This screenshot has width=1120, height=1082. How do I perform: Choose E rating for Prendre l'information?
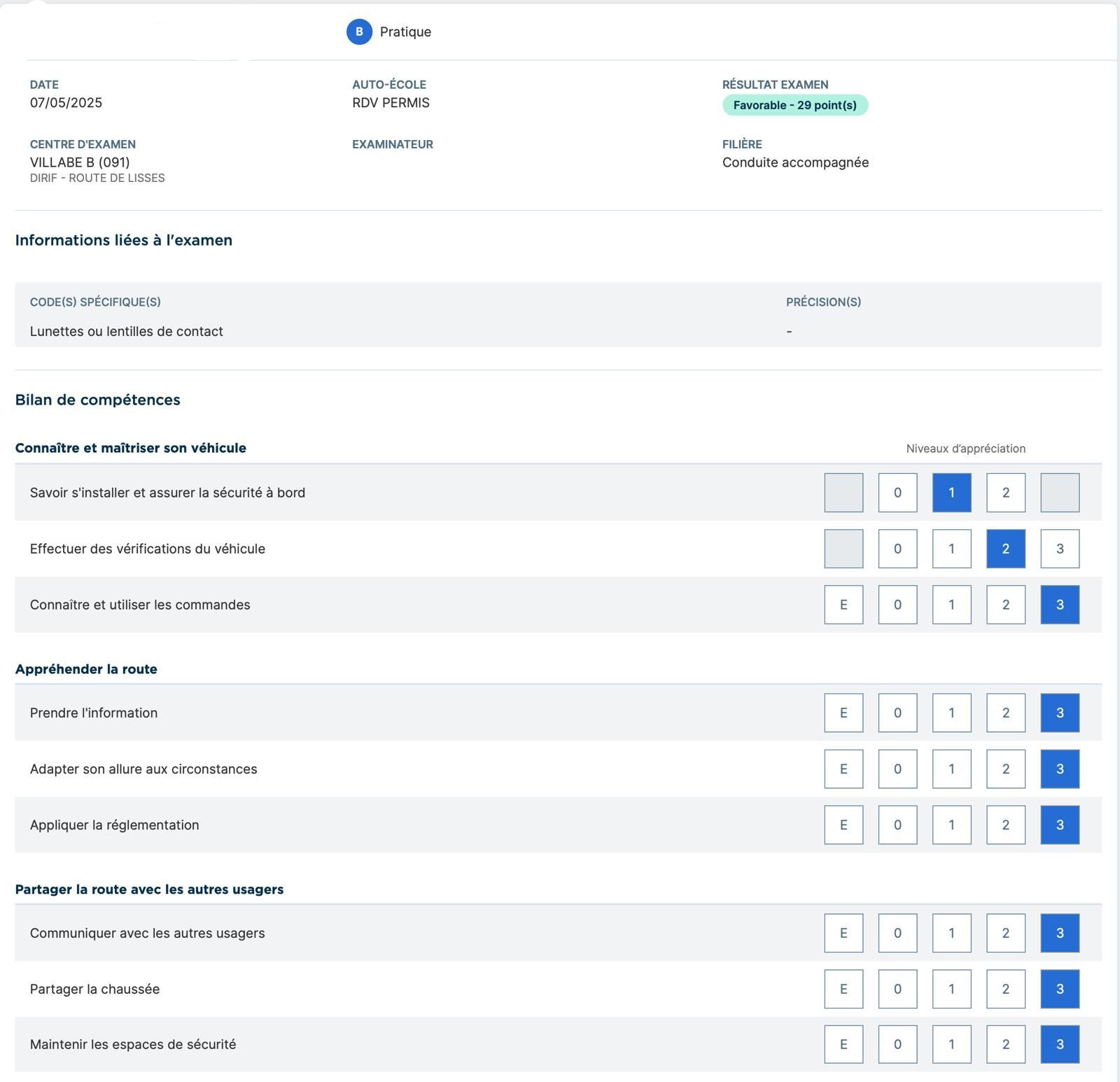(x=843, y=712)
